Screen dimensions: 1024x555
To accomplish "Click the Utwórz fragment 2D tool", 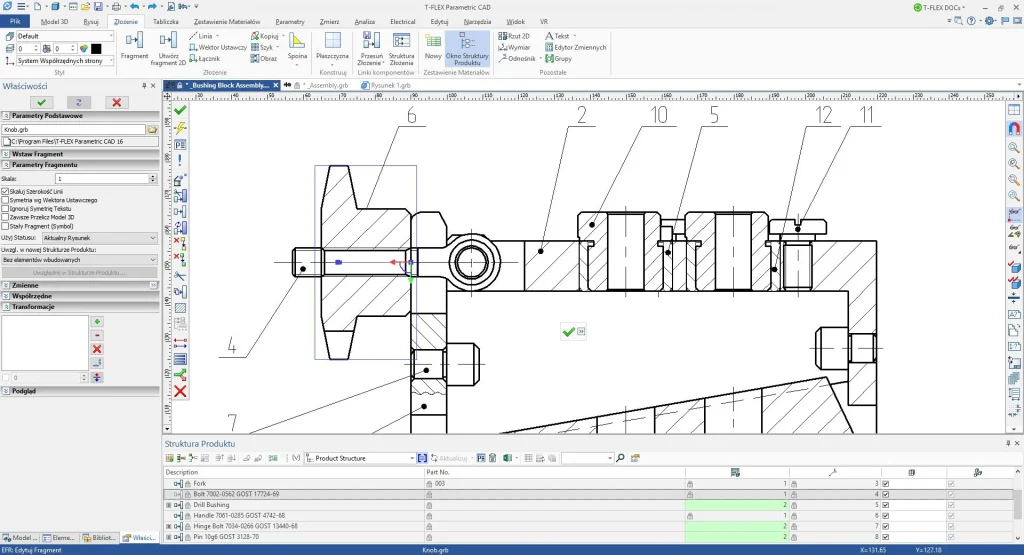I will tap(168, 45).
